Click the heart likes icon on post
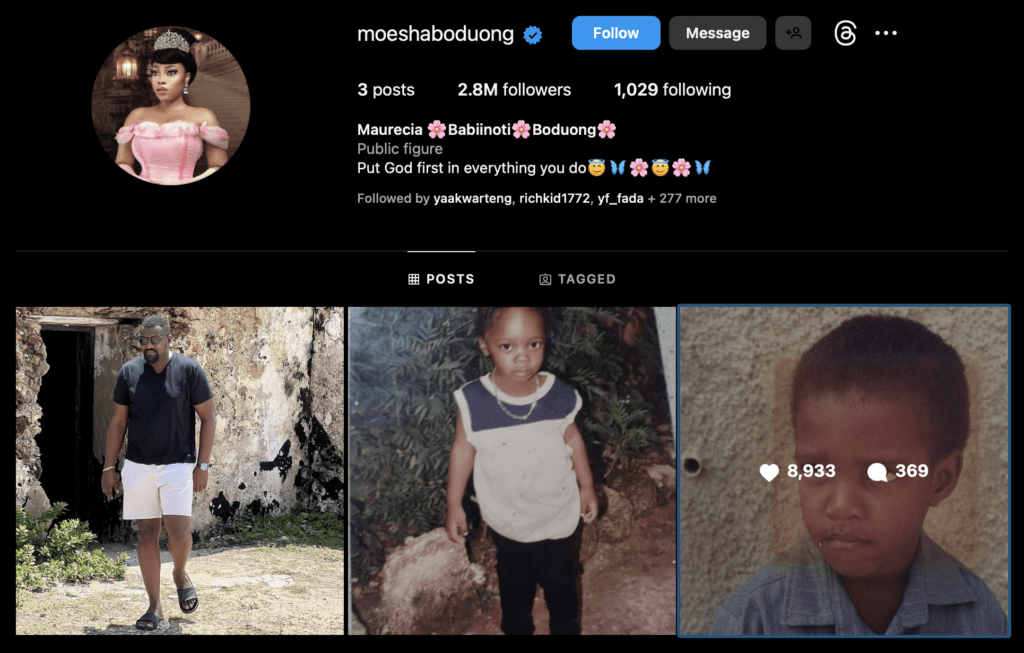Viewport: 1024px width, 653px height. coord(769,471)
